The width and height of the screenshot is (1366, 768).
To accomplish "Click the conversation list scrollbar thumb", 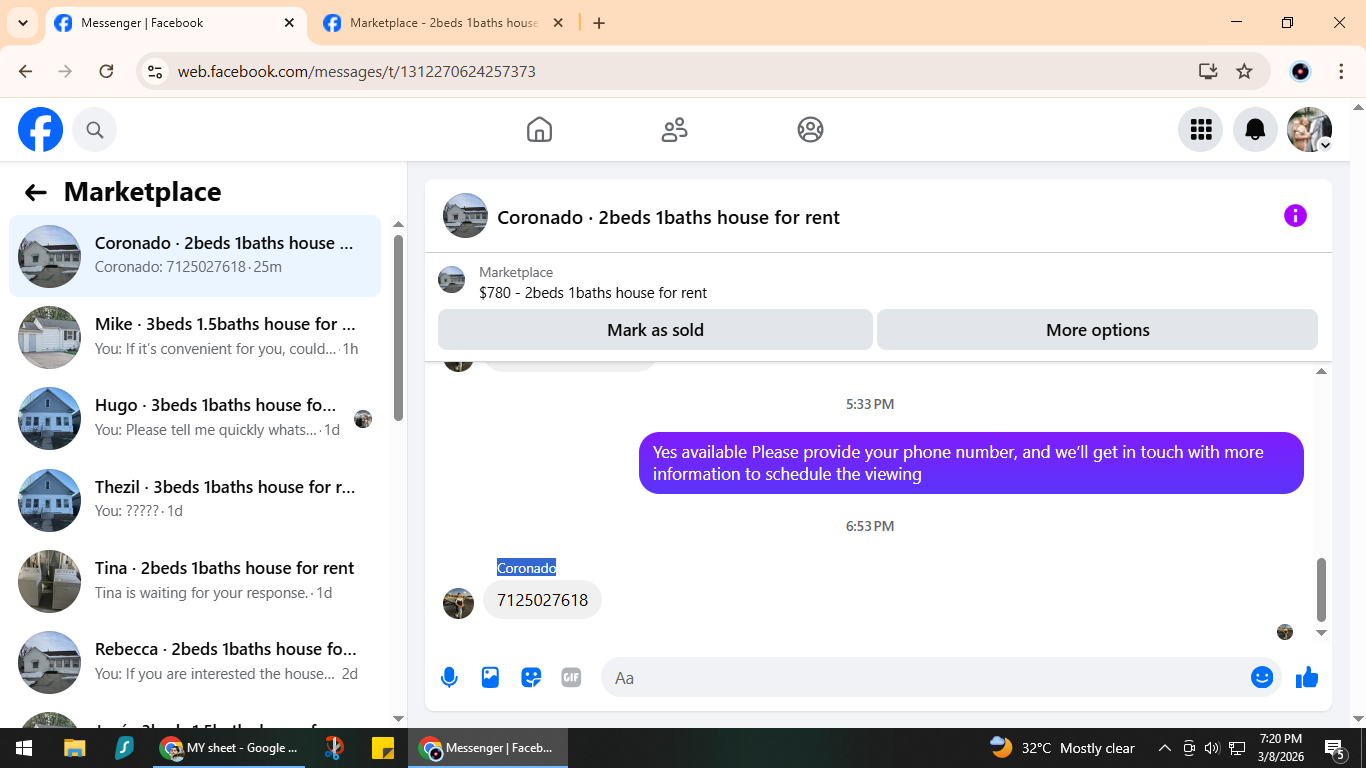I will (399, 328).
